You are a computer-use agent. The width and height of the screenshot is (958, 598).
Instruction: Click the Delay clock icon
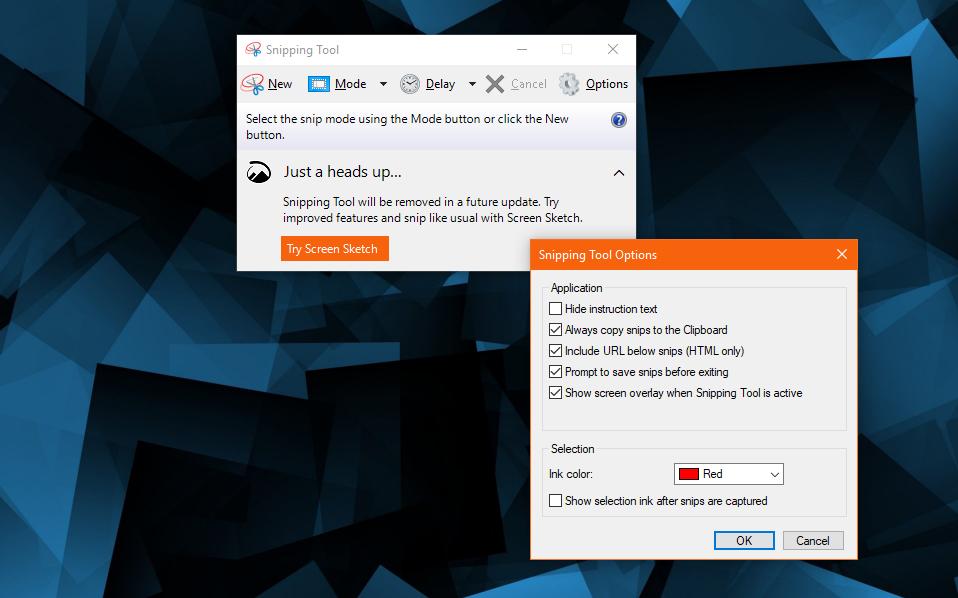[x=410, y=84]
